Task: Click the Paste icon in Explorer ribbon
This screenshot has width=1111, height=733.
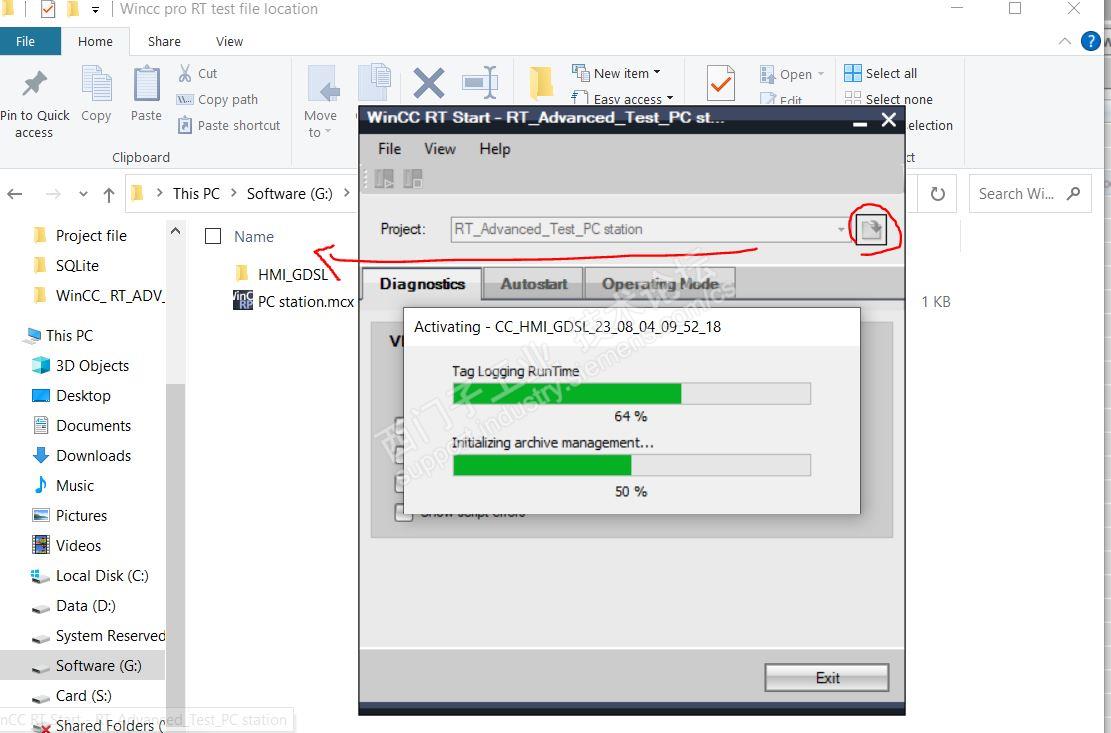Action: [147, 84]
